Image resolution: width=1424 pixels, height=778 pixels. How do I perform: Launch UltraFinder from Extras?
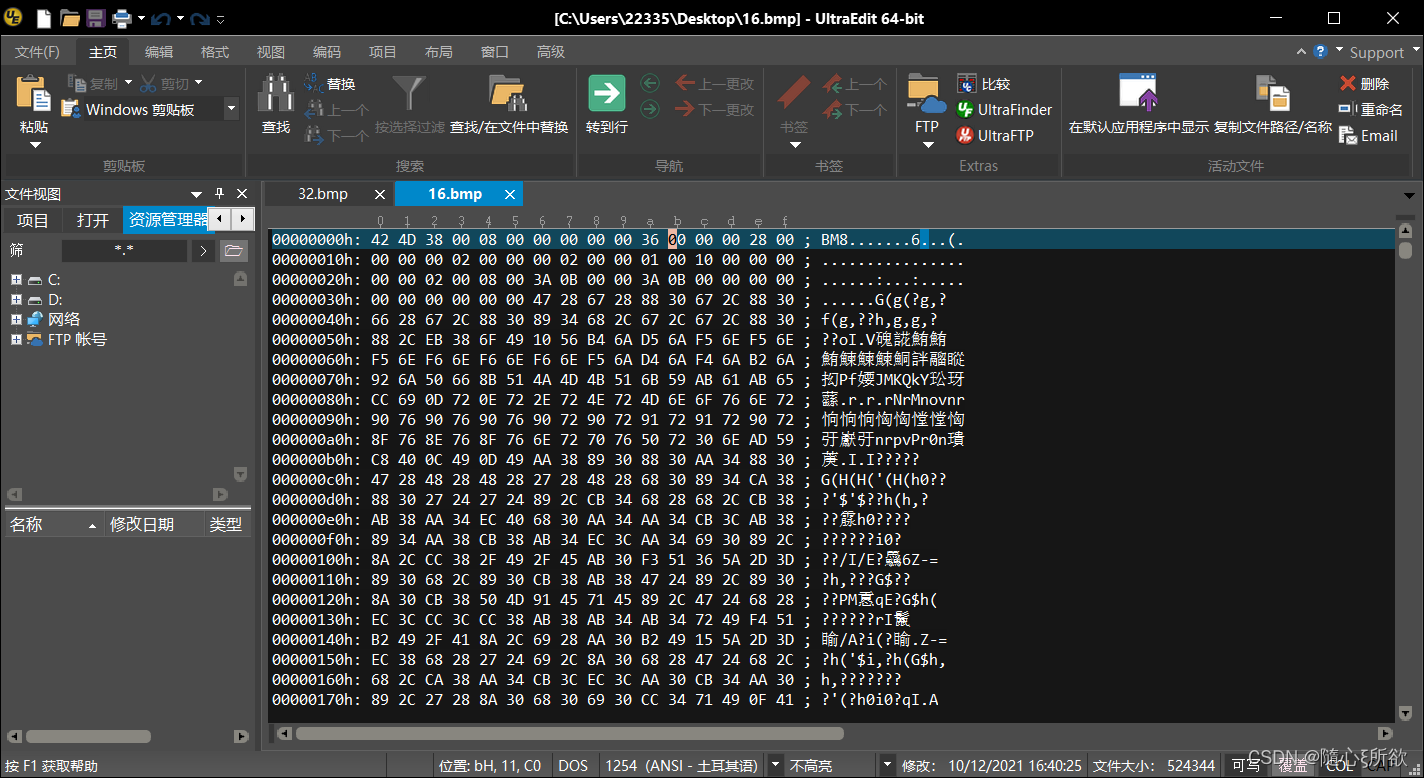click(x=1004, y=110)
